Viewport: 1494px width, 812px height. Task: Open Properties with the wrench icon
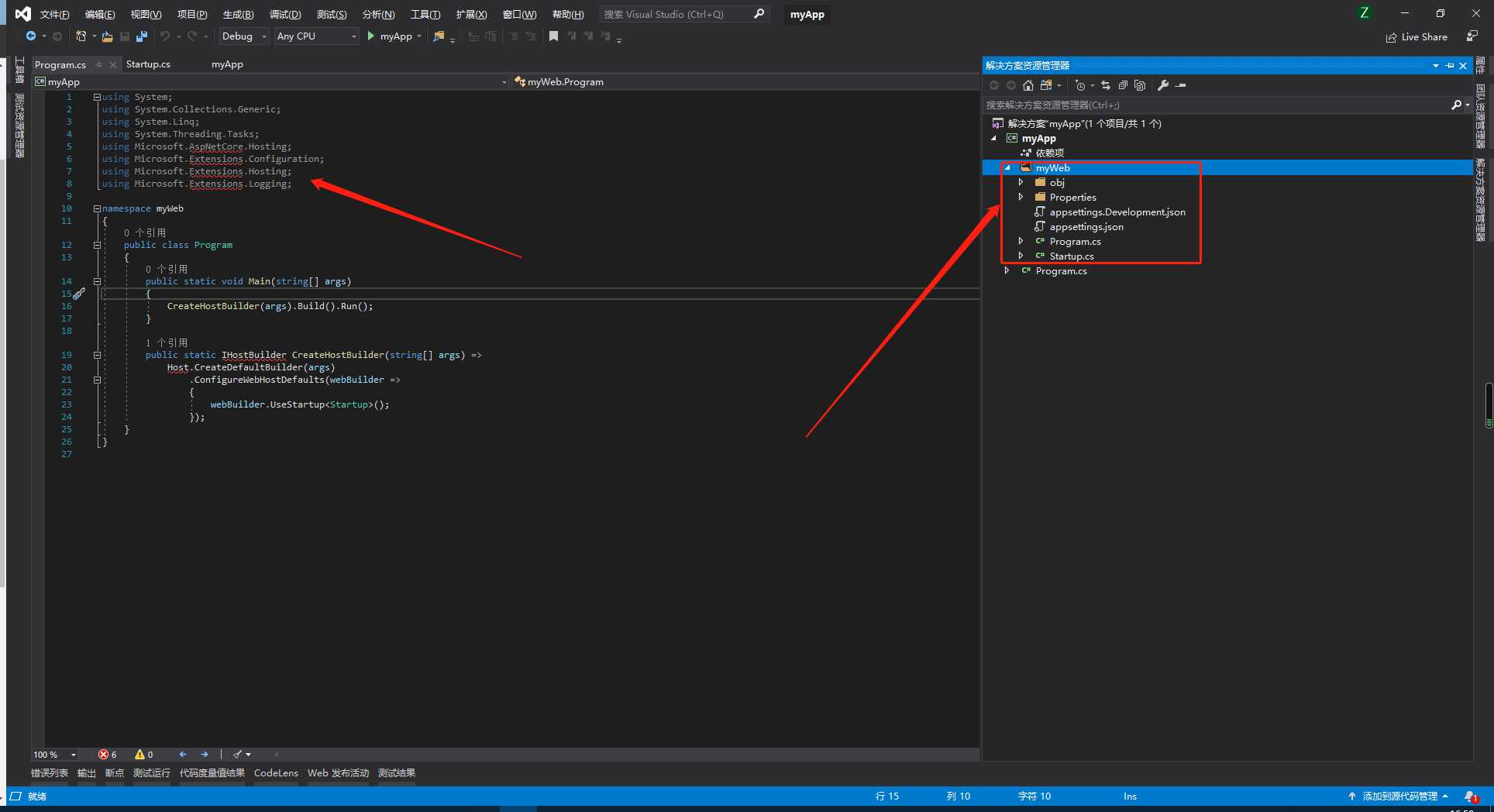(x=1163, y=85)
